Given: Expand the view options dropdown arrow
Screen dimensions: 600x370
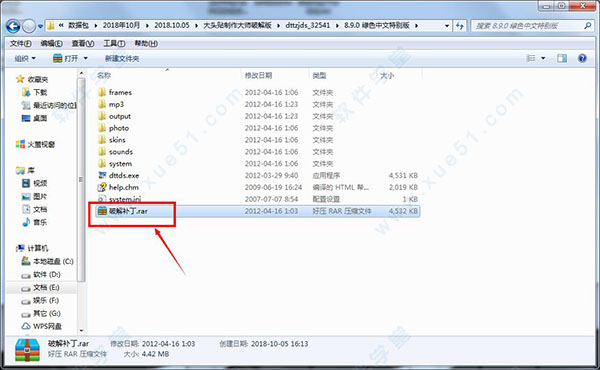Looking at the screenshot, I should [x=543, y=58].
